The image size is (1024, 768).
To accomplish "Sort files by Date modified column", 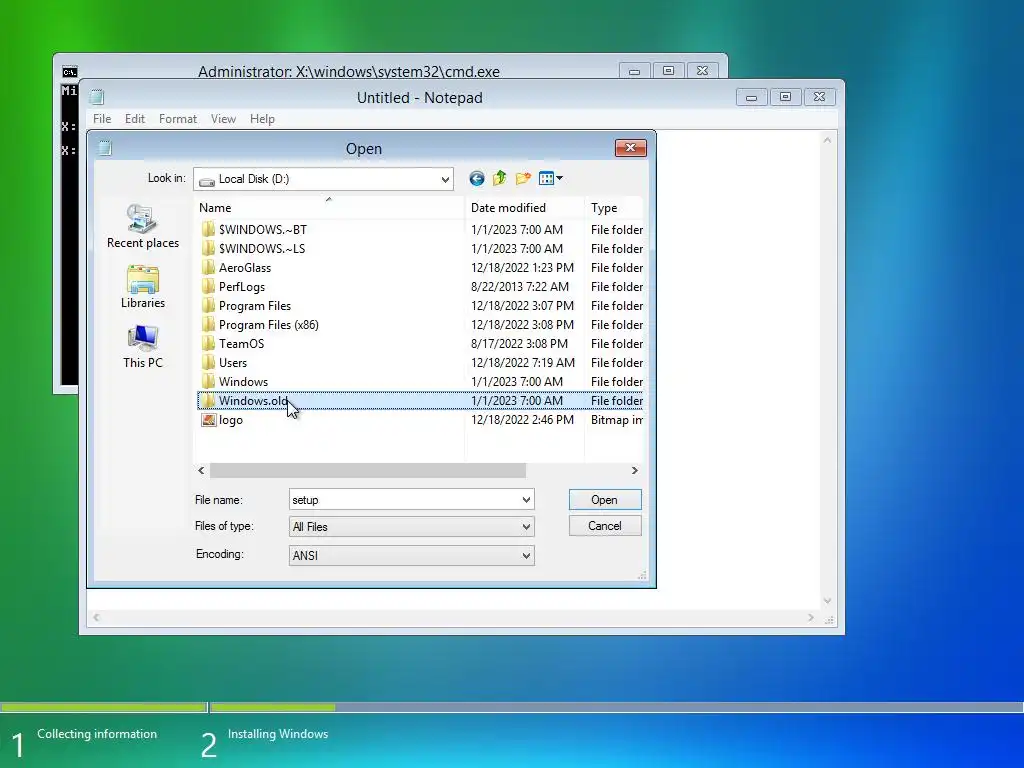I will [524, 208].
